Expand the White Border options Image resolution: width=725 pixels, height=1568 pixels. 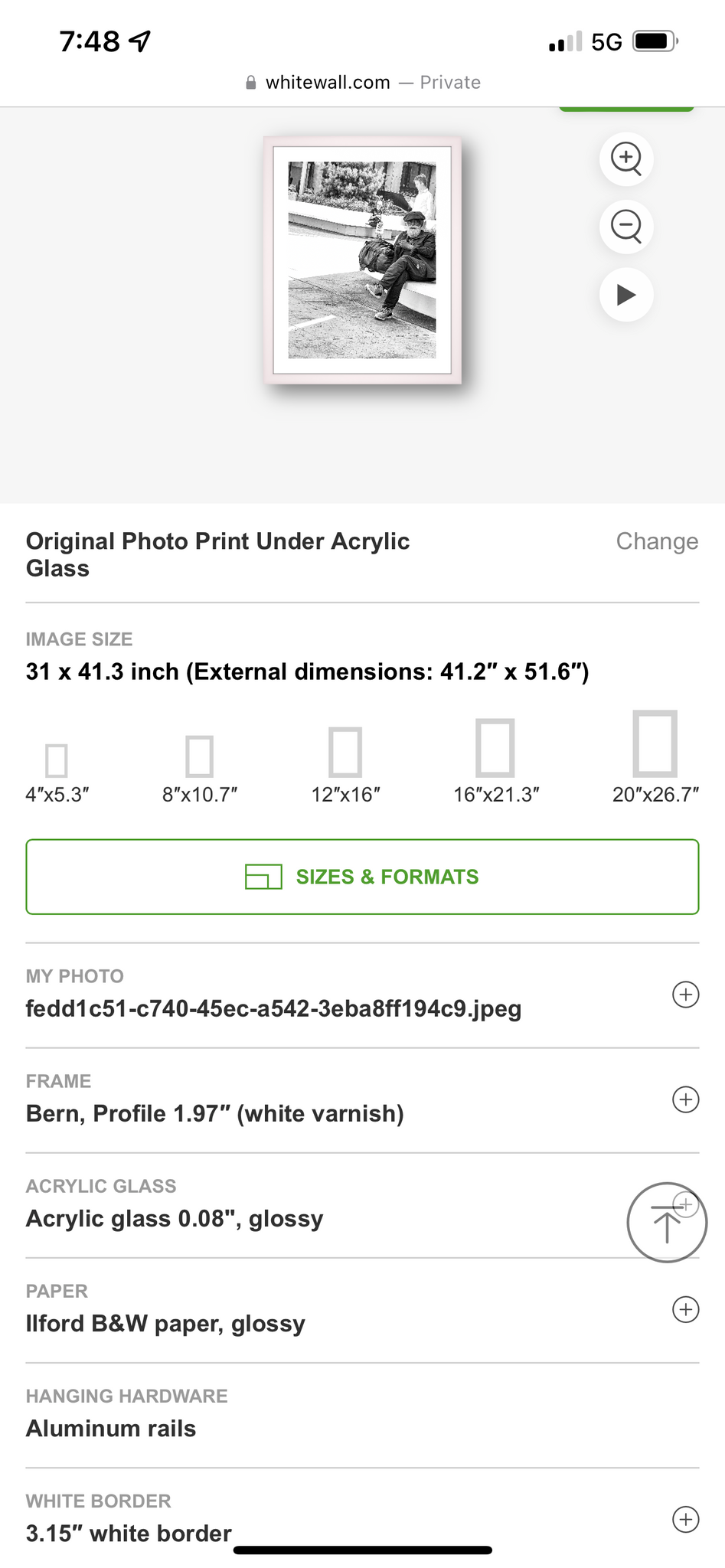click(685, 1519)
